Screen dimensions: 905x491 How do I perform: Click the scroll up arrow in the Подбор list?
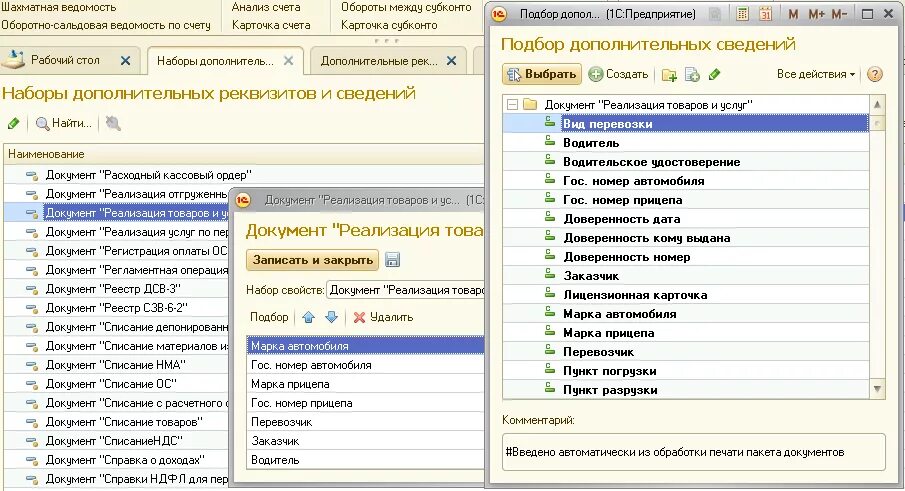click(x=877, y=104)
